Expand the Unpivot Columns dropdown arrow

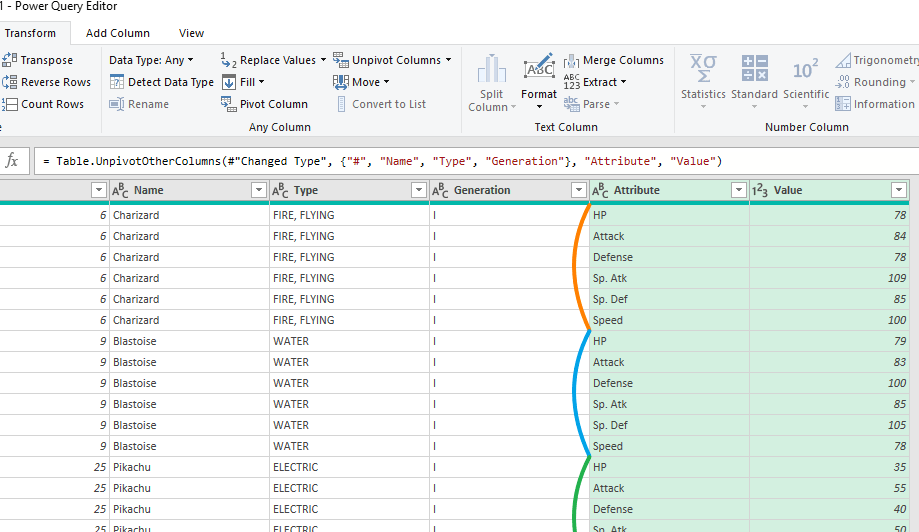point(448,60)
